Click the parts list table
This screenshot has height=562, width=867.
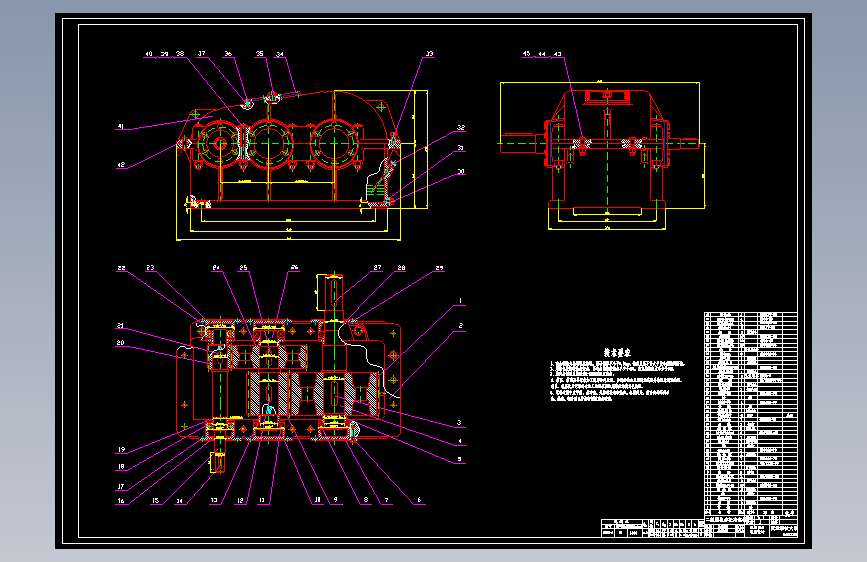[x=750, y=415]
